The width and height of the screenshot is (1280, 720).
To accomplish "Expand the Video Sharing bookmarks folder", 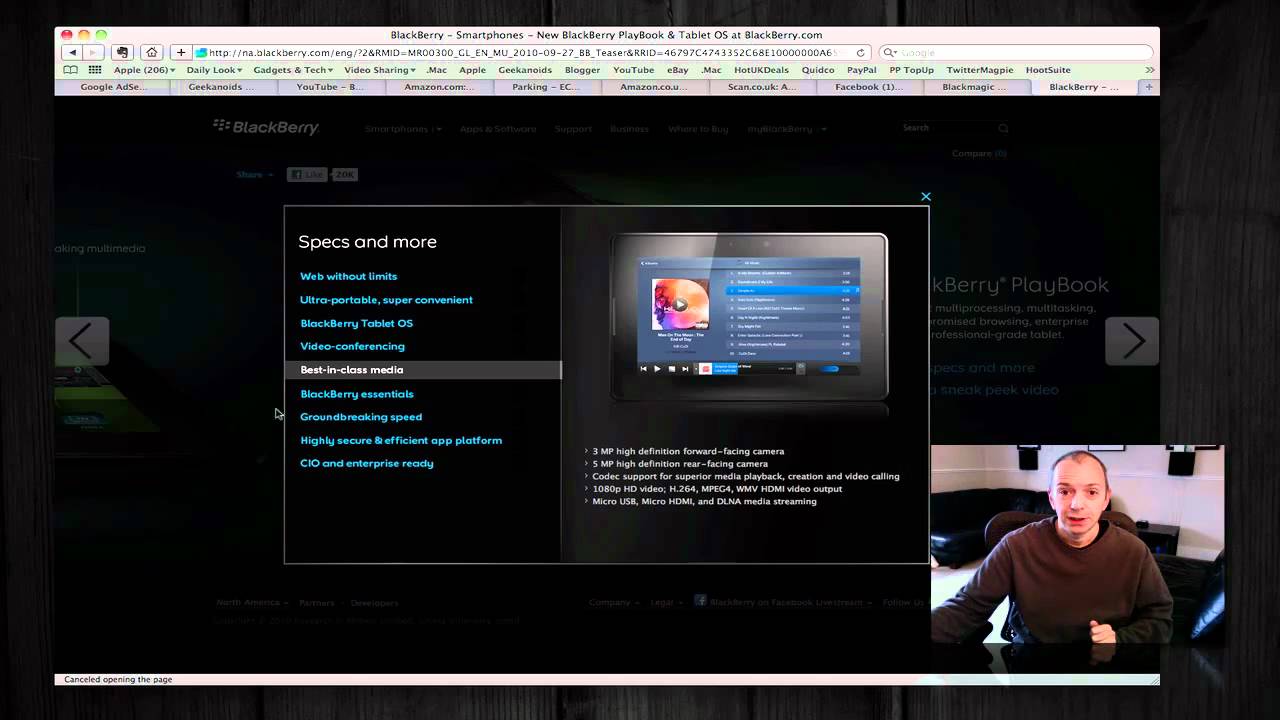I will click(380, 70).
